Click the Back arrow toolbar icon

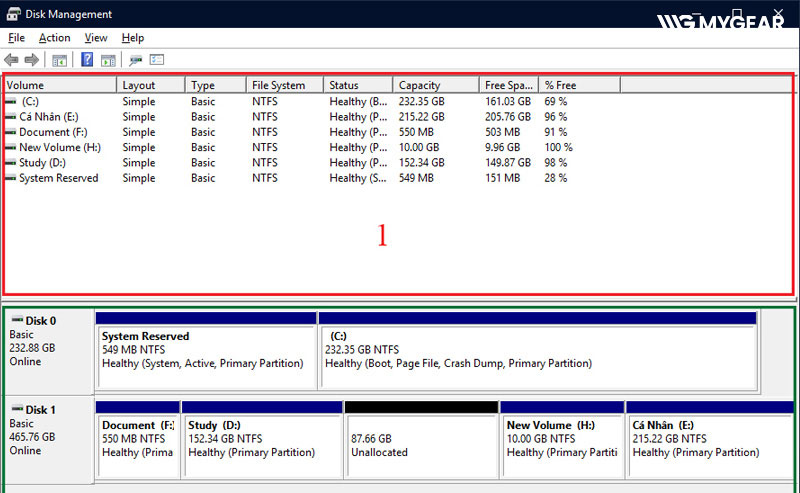tap(12, 60)
